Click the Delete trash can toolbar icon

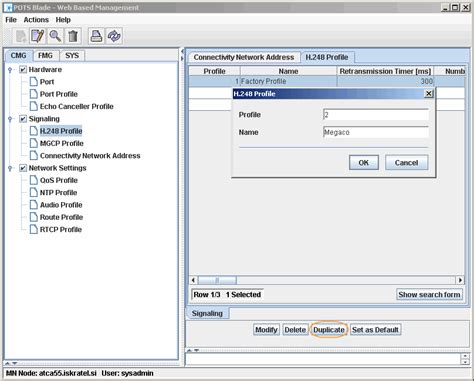(73, 36)
